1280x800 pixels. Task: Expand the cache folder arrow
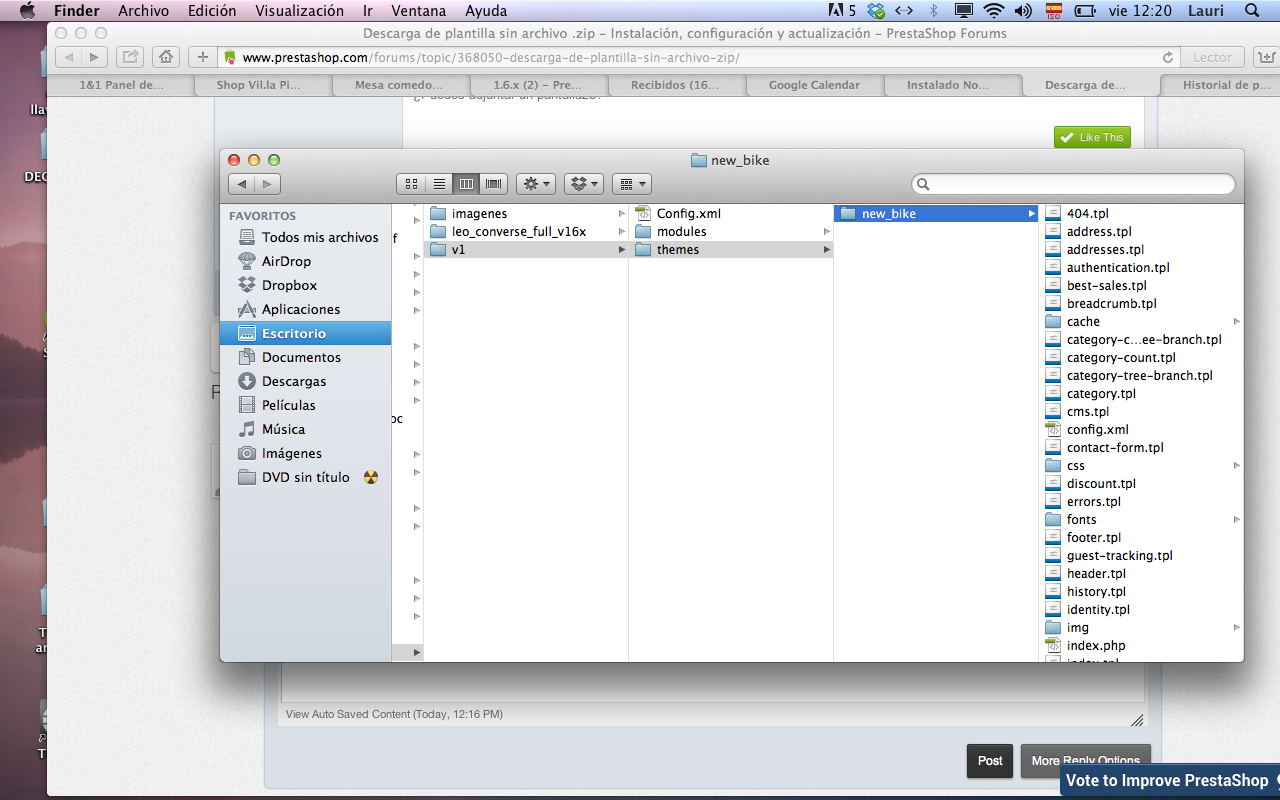point(1237,322)
